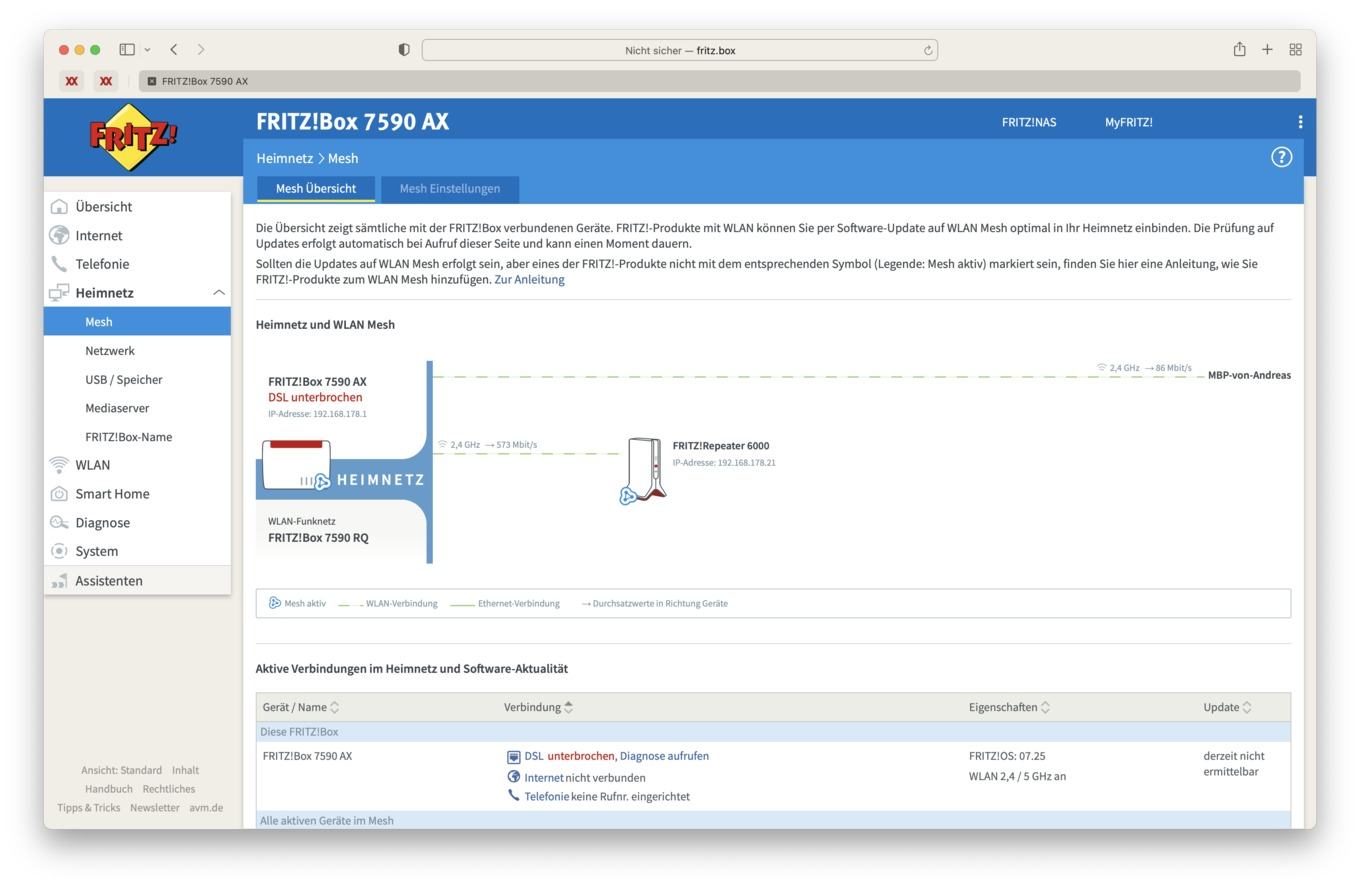This screenshot has height=887, width=1360.
Task: Switch to Mesh Übersicht tab
Action: pos(316,189)
